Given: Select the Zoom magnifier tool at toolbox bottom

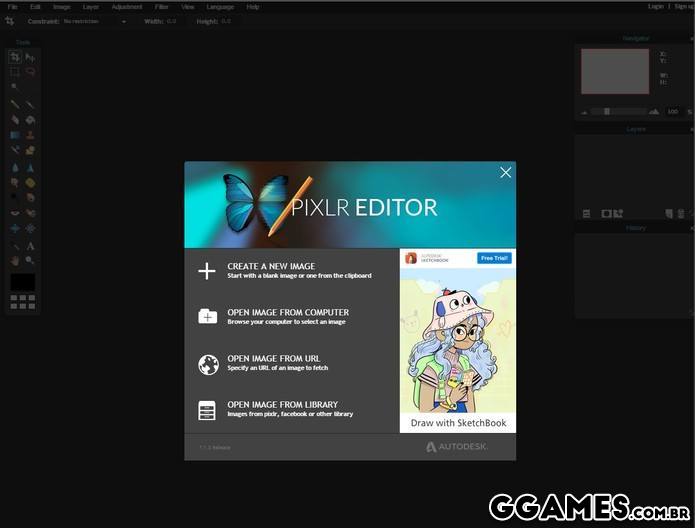Looking at the screenshot, I should [30, 260].
